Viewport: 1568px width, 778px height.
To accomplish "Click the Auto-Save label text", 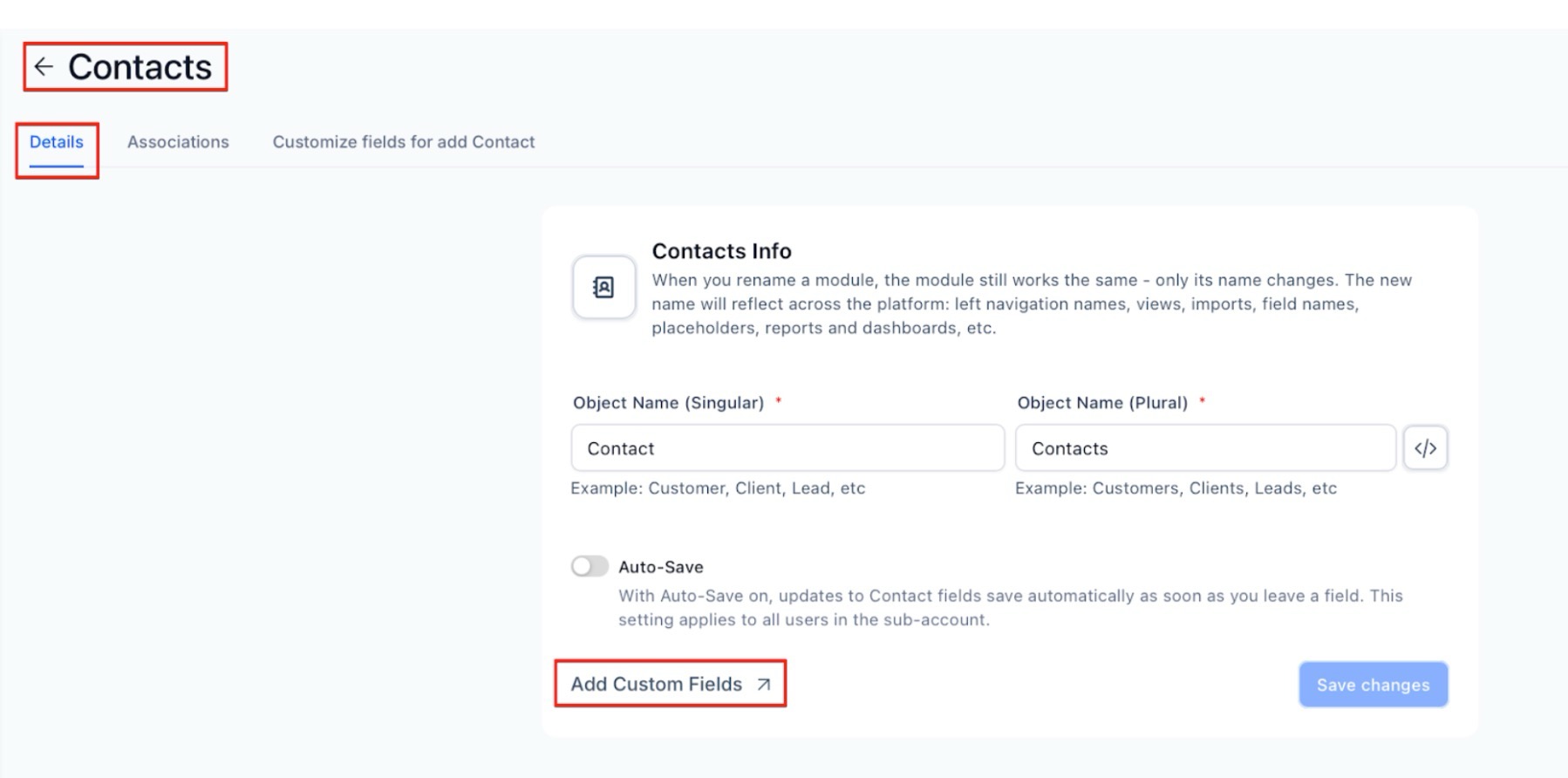I will click(660, 567).
